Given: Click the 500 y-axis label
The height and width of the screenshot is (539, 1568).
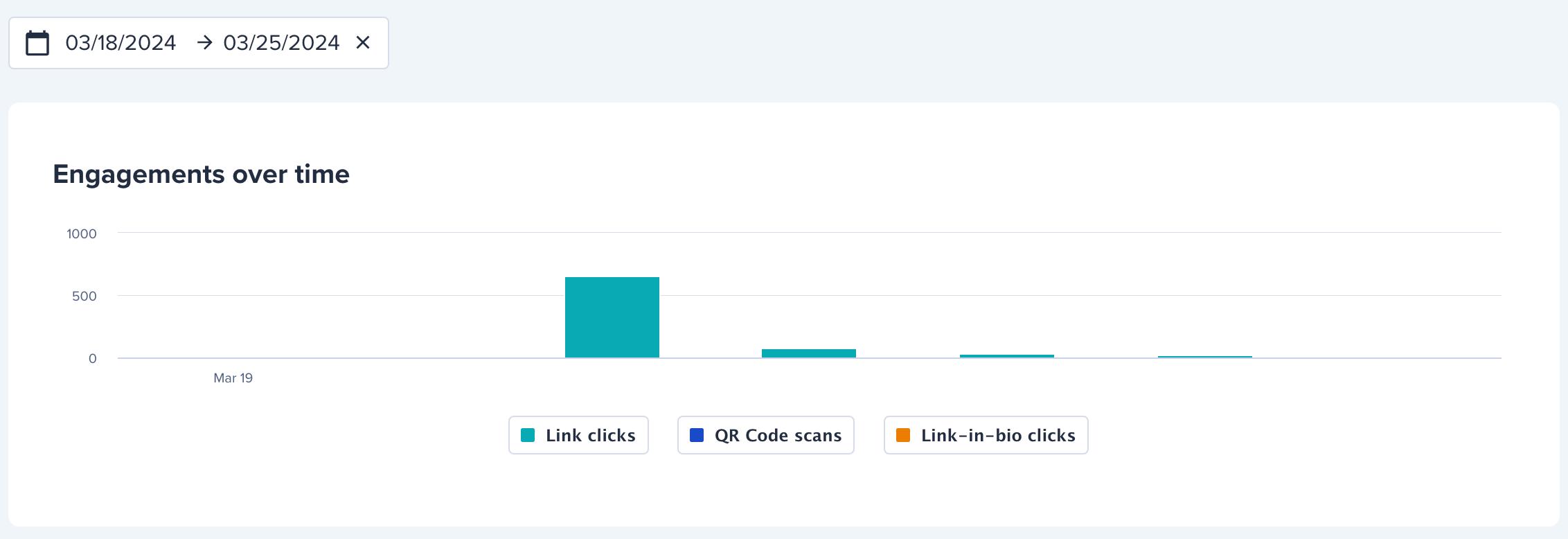Looking at the screenshot, I should (x=84, y=297).
